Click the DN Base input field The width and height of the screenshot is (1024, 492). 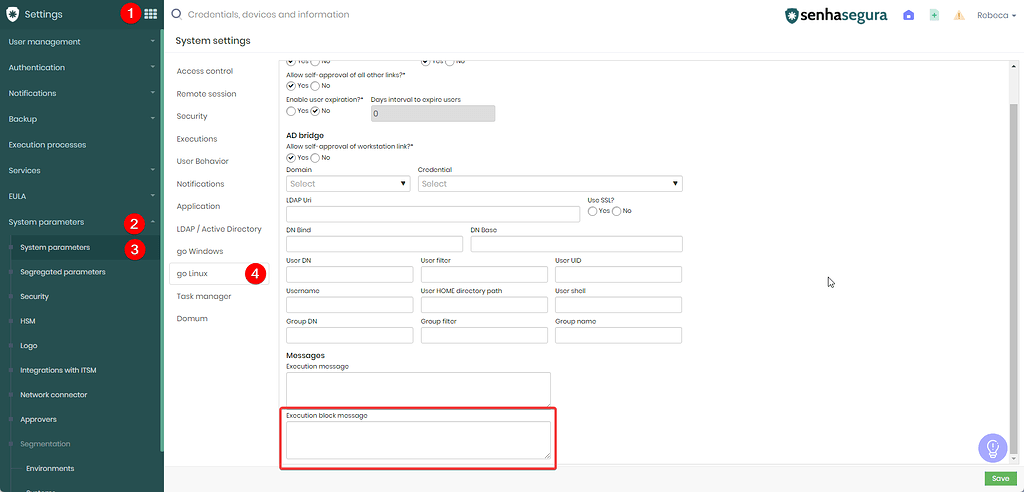click(x=577, y=244)
